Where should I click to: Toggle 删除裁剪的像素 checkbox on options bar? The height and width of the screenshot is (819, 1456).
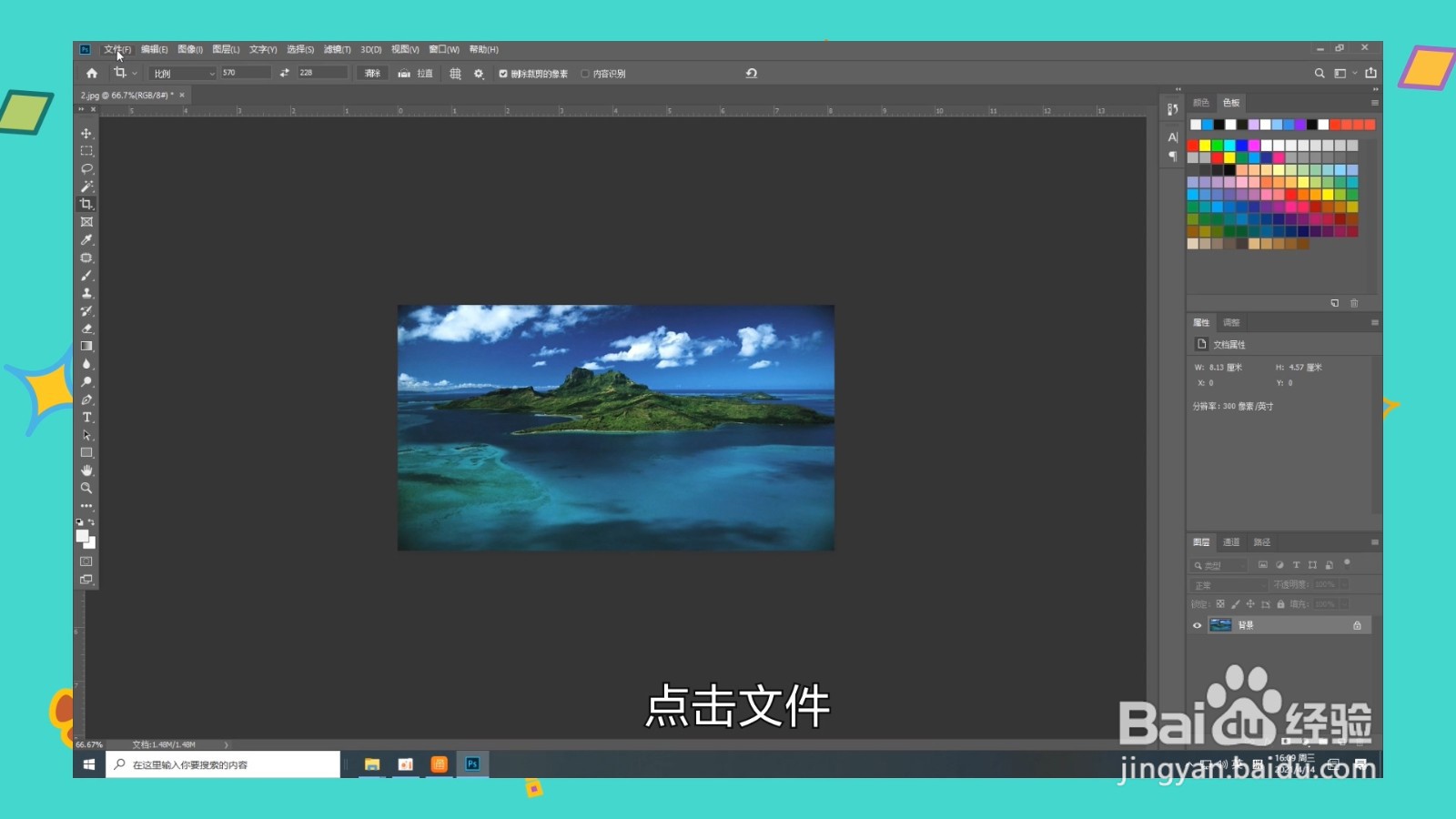[503, 73]
